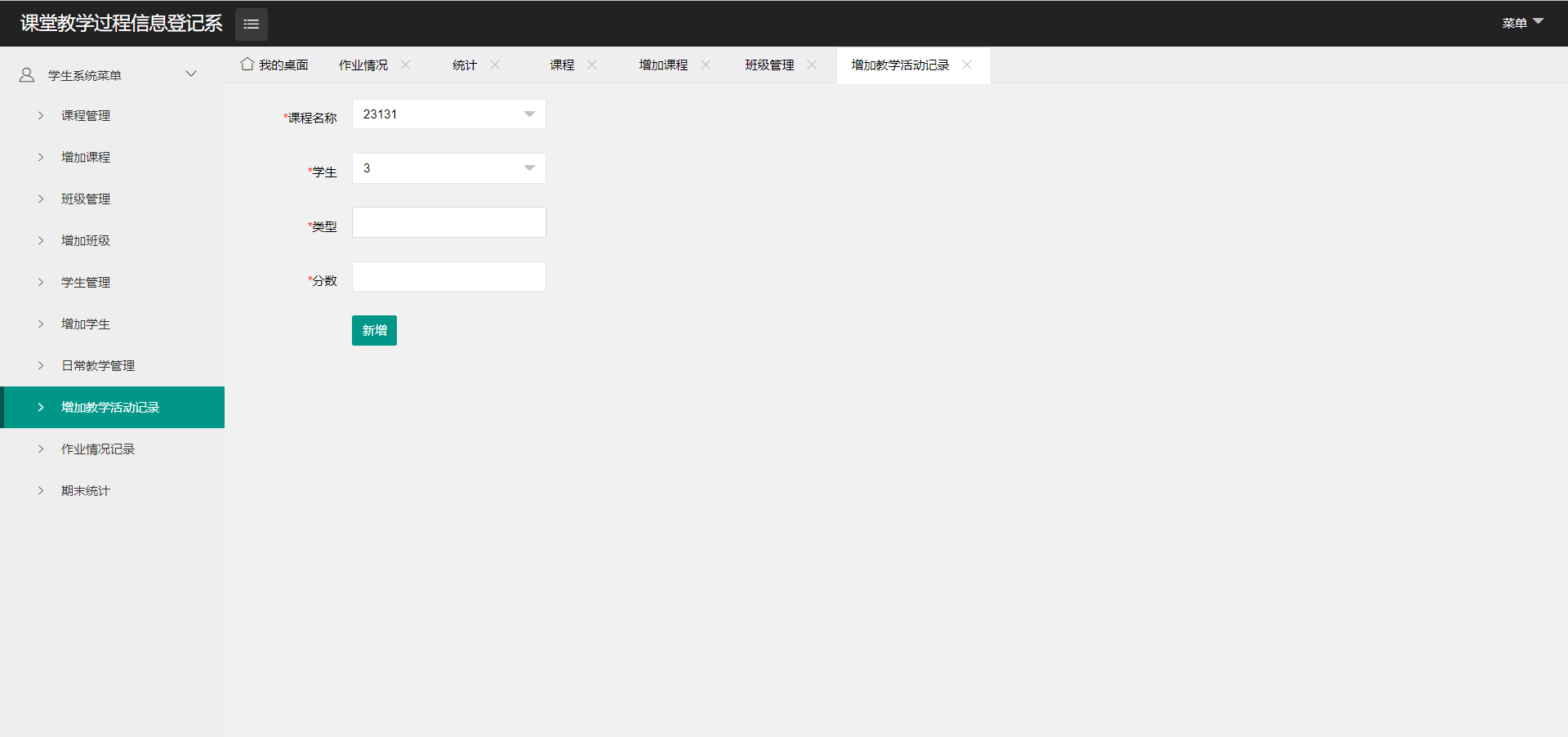Focus the 分数 input field
Viewport: 1568px width, 737px height.
pos(449,277)
